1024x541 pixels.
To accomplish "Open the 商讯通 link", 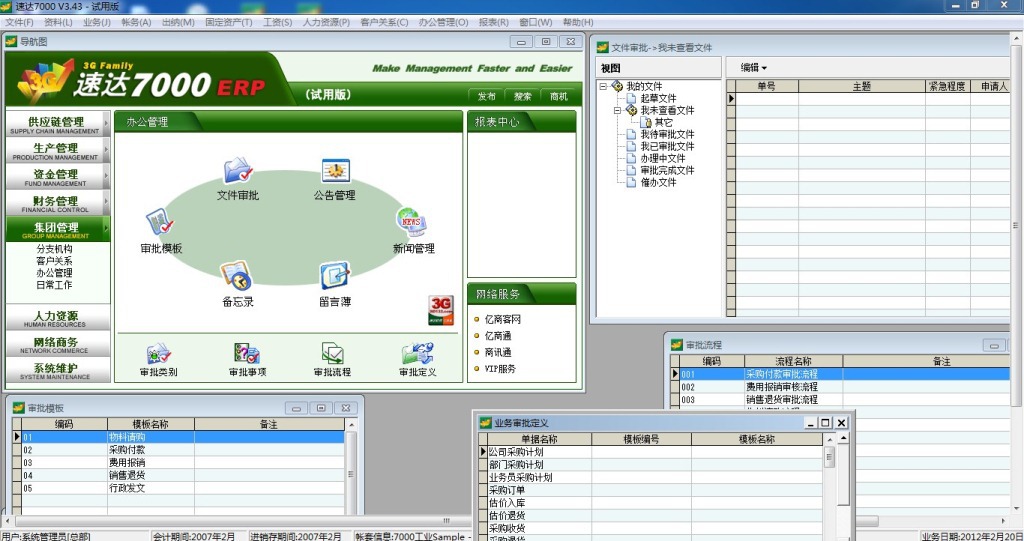I will 498,352.
